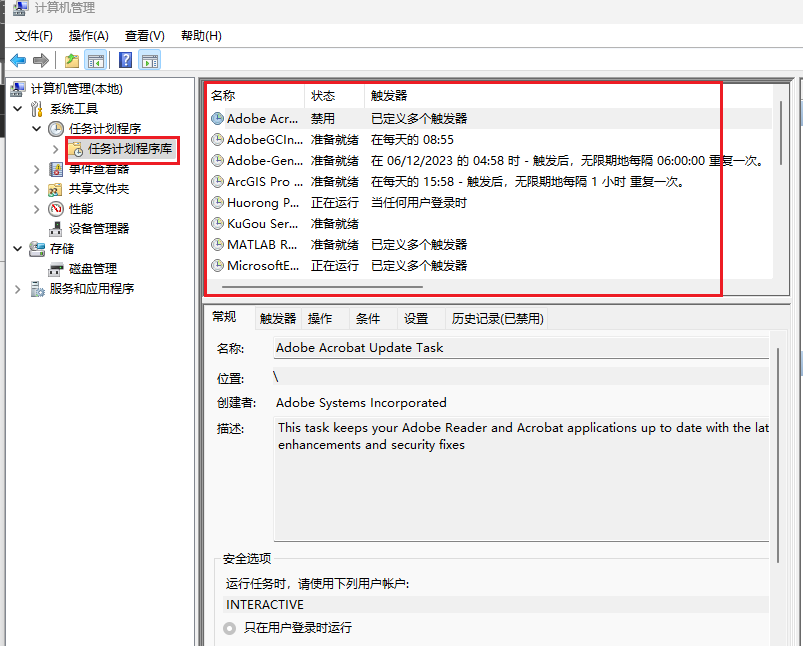Expand the 性能 tree node
The height and width of the screenshot is (646, 803).
(x=37, y=209)
